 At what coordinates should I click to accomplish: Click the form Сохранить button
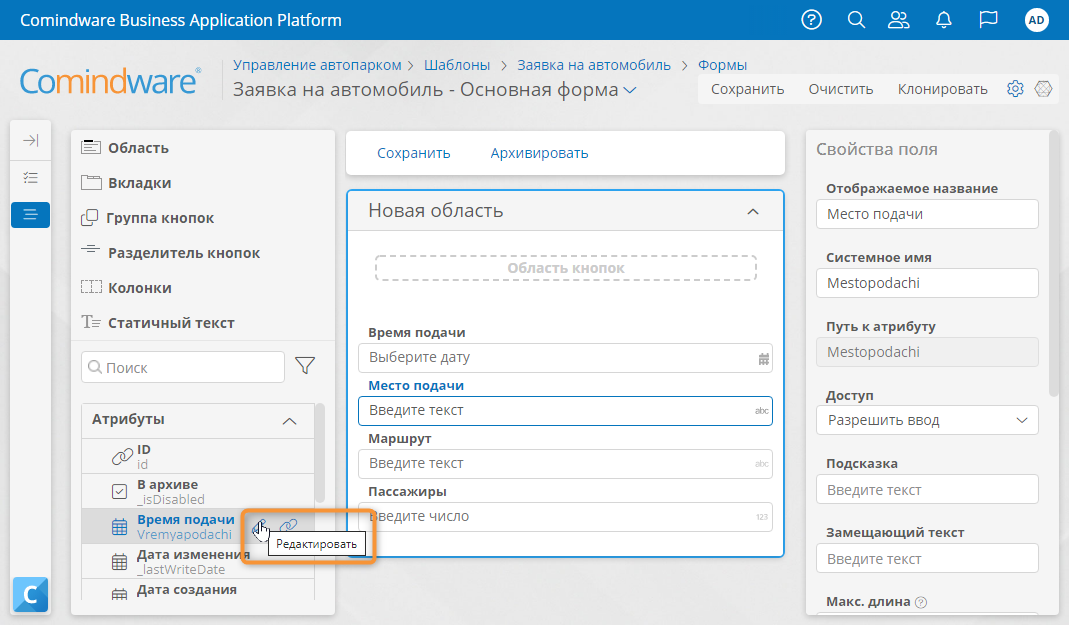[x=414, y=153]
